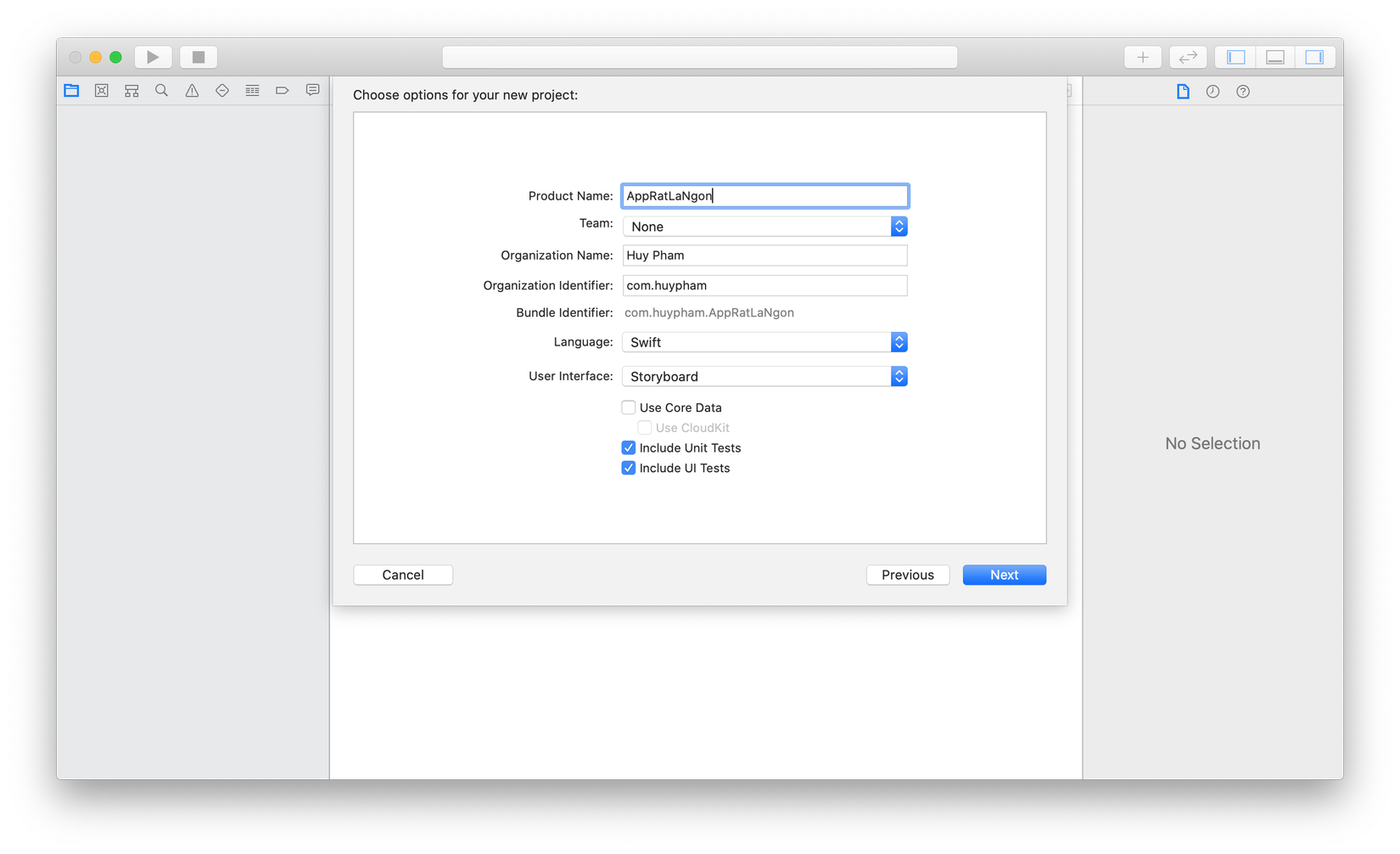Click the Next button
The width and height of the screenshot is (1400, 854).
coord(1004,575)
